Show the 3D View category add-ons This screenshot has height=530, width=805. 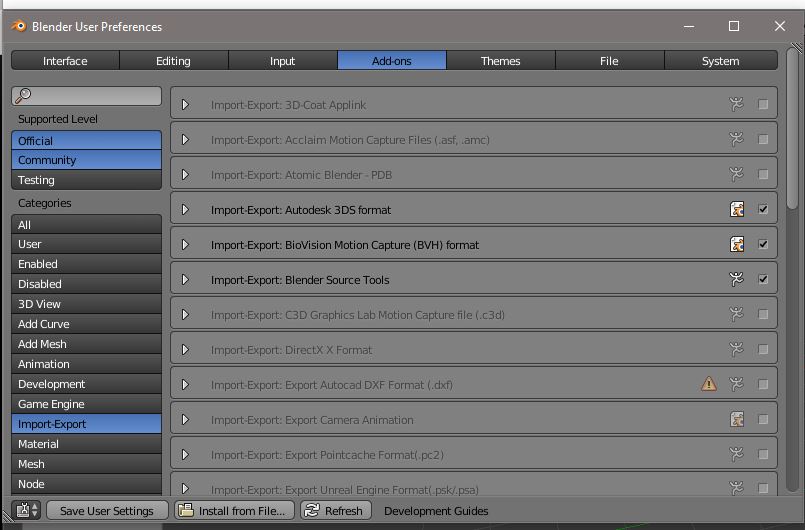tap(86, 304)
